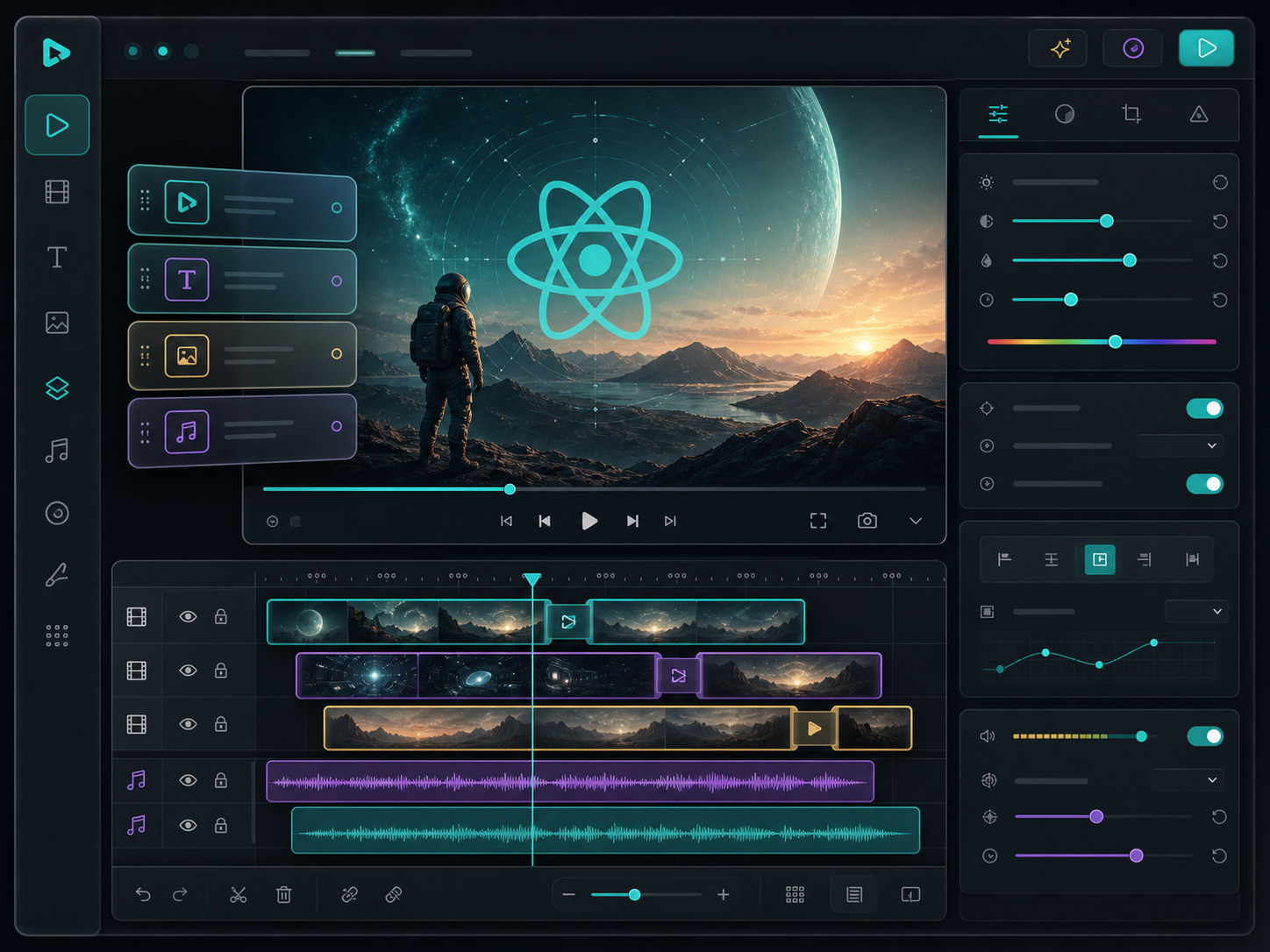The height and width of the screenshot is (952, 1270).
Task: Toggle visibility of purple audio track
Action: coord(188,780)
